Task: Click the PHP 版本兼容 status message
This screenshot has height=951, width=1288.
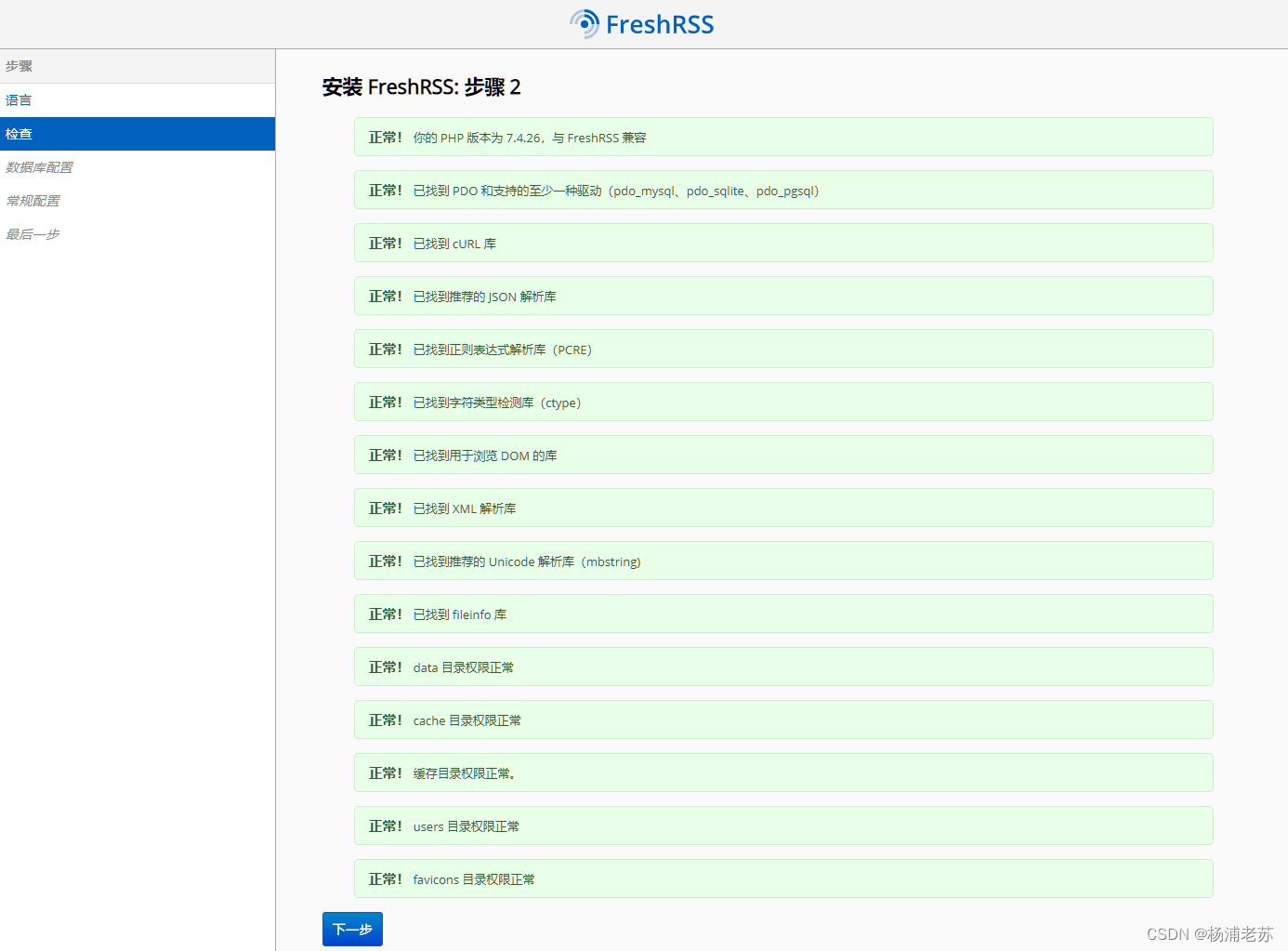Action: (x=783, y=137)
